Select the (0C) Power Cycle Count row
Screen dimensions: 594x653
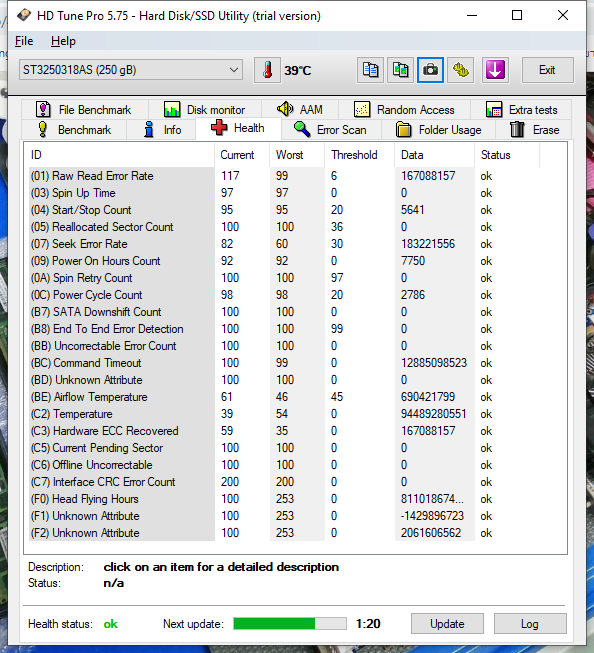[x=284, y=295]
